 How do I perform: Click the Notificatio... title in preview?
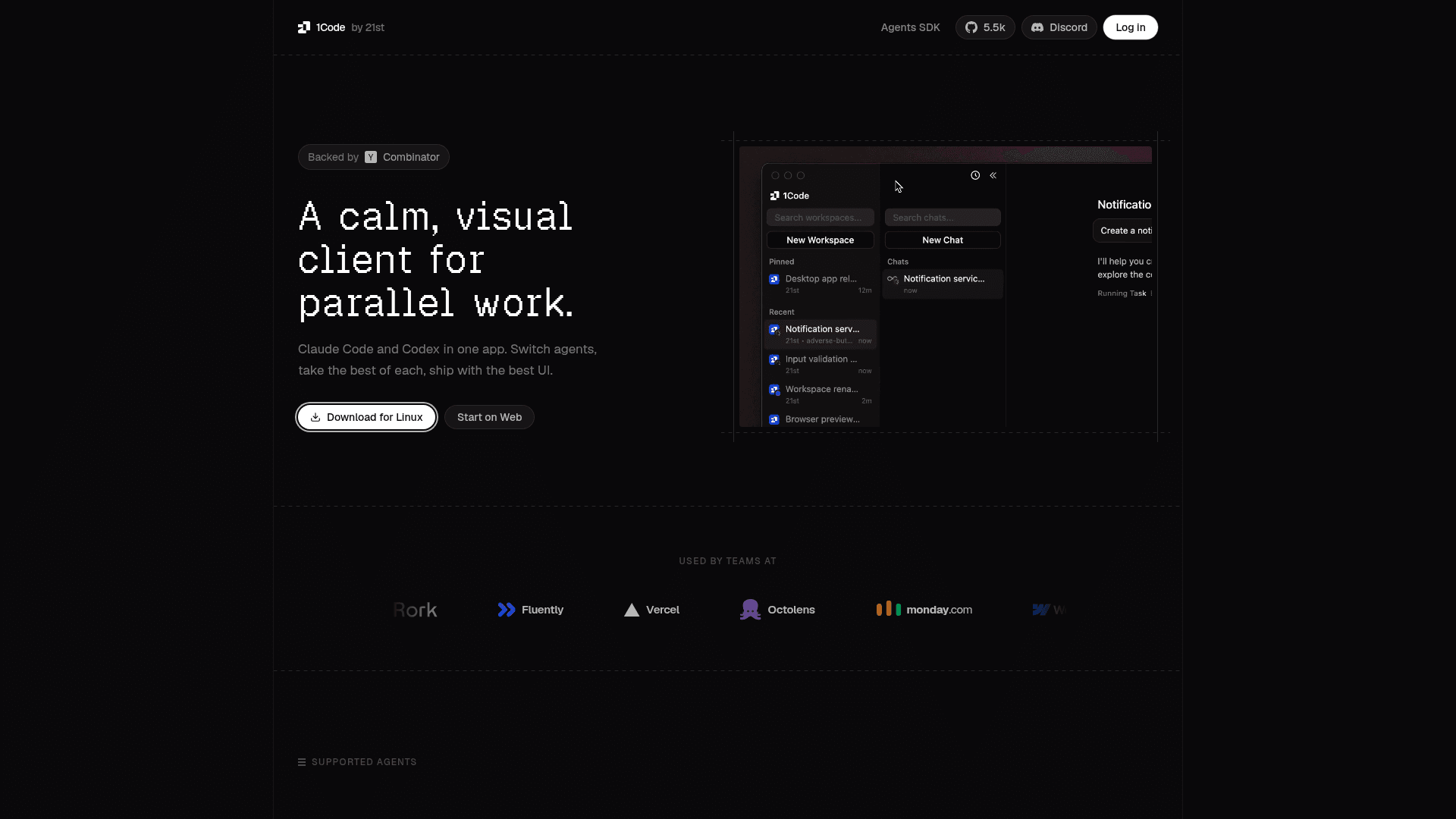(x=1124, y=205)
